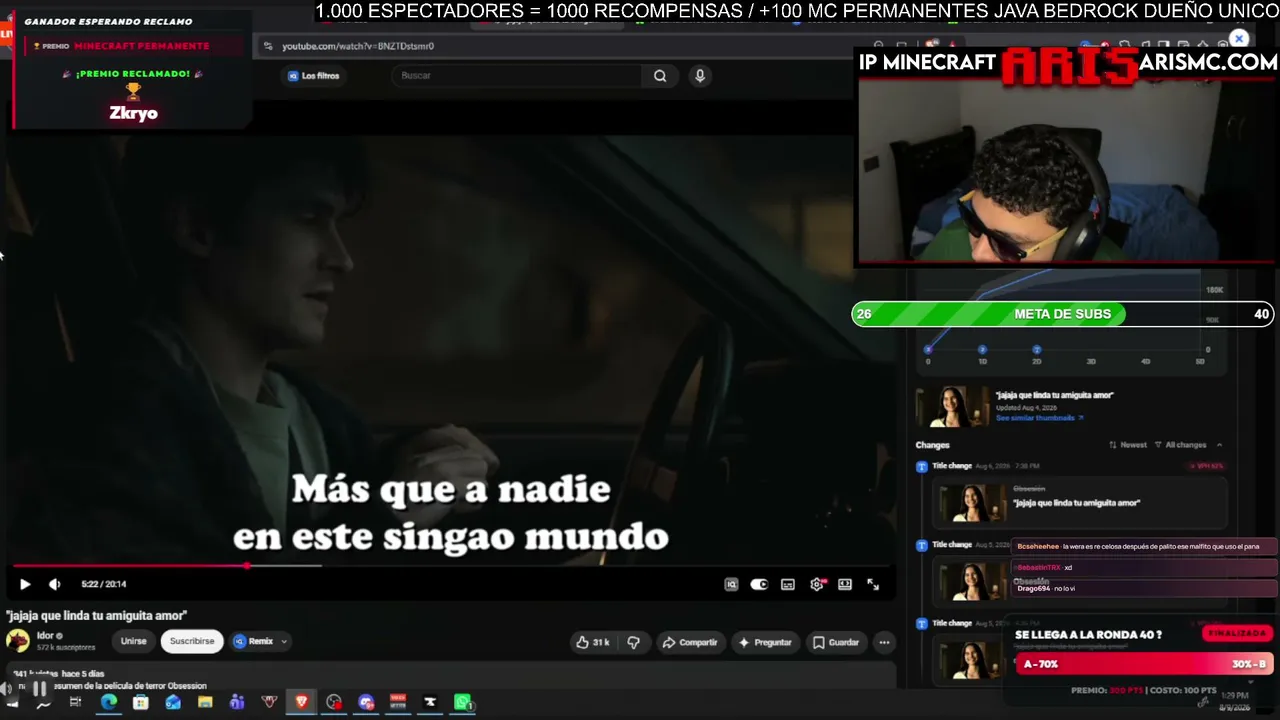
Task: Open the Idor channel avatar
Action: coord(18,641)
